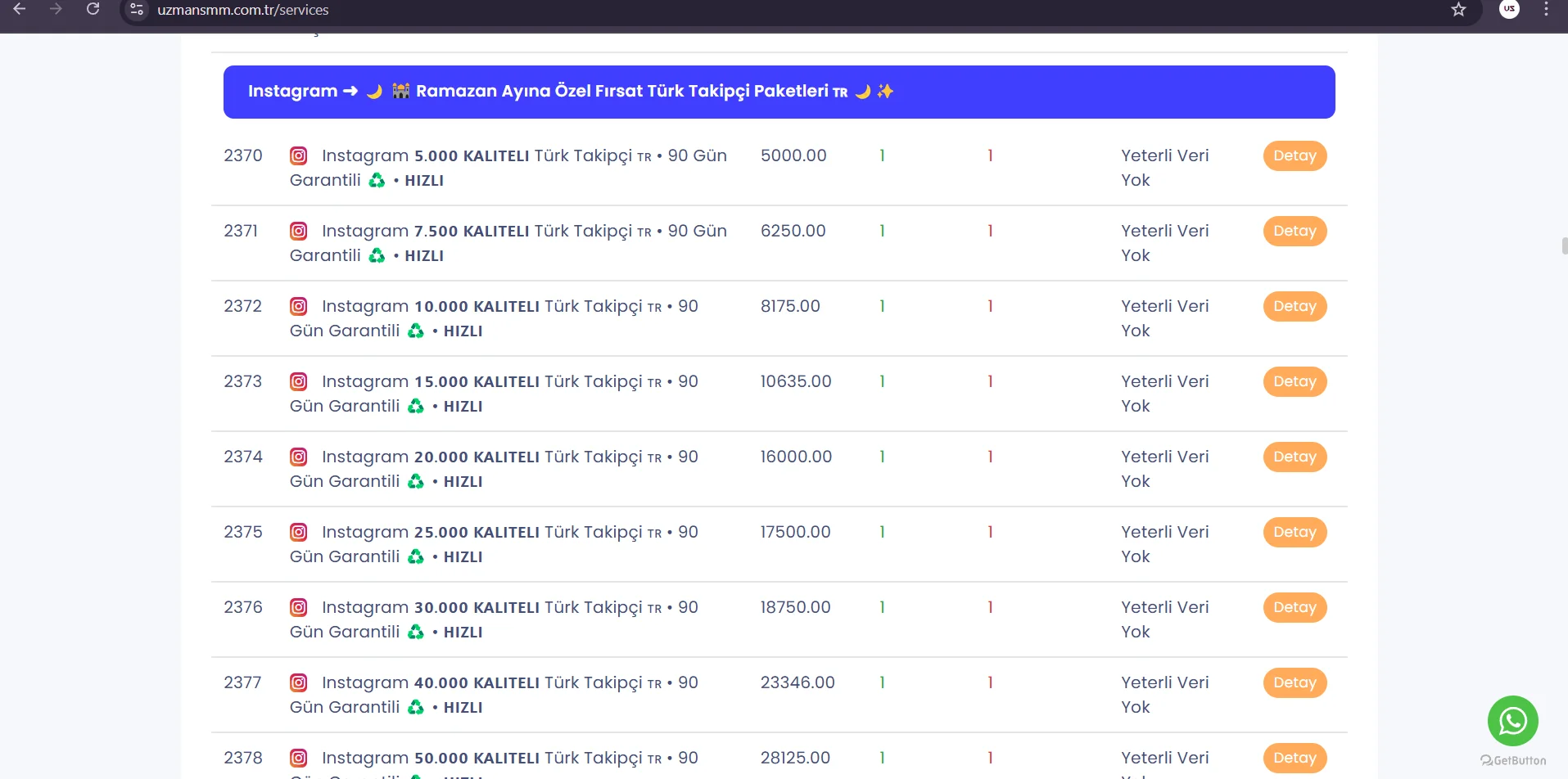This screenshot has height=779, width=1568.
Task: Bookmark this page with star icon
Action: [1458, 10]
